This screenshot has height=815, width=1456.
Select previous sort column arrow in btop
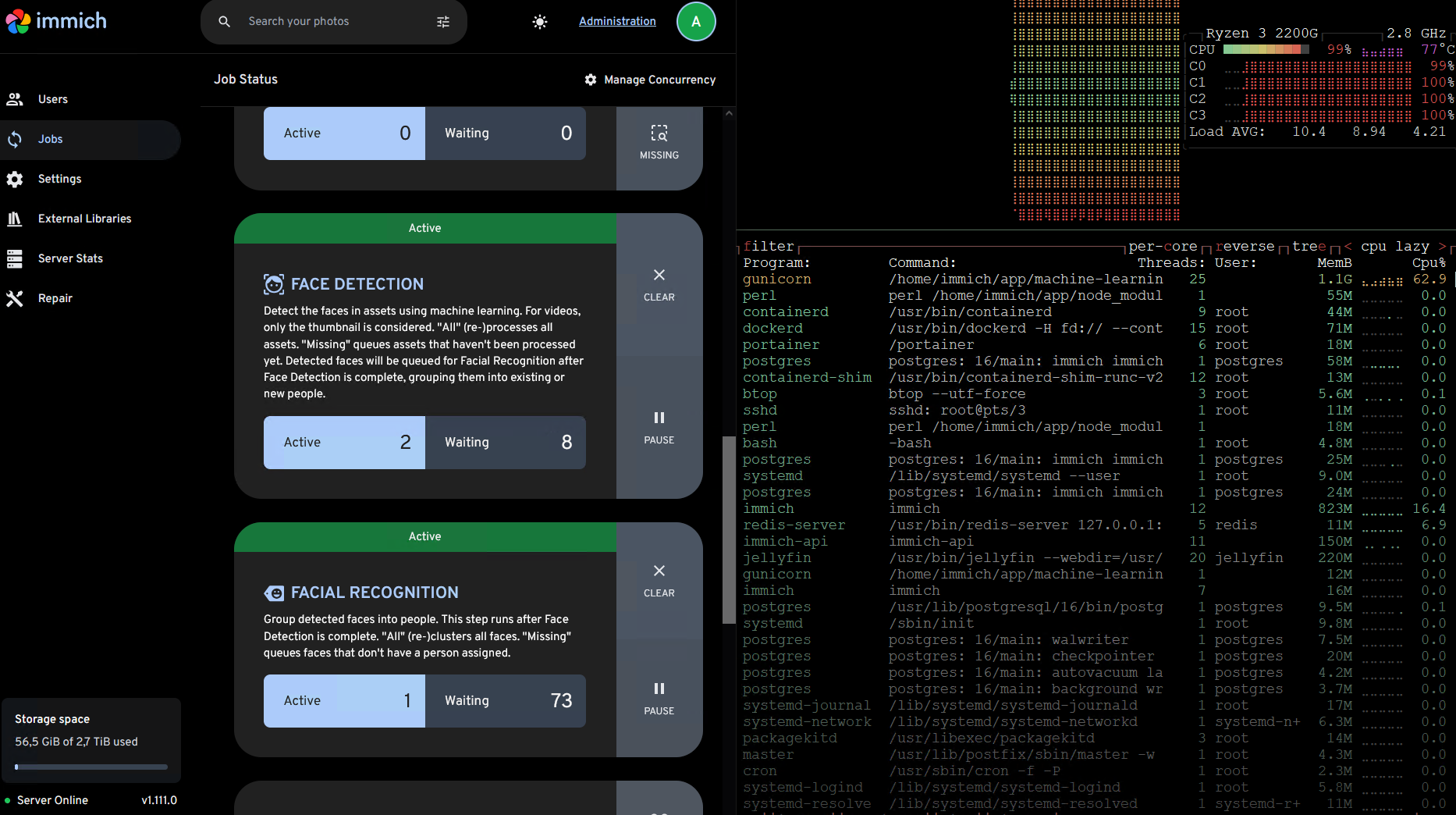pyautogui.click(x=1348, y=246)
